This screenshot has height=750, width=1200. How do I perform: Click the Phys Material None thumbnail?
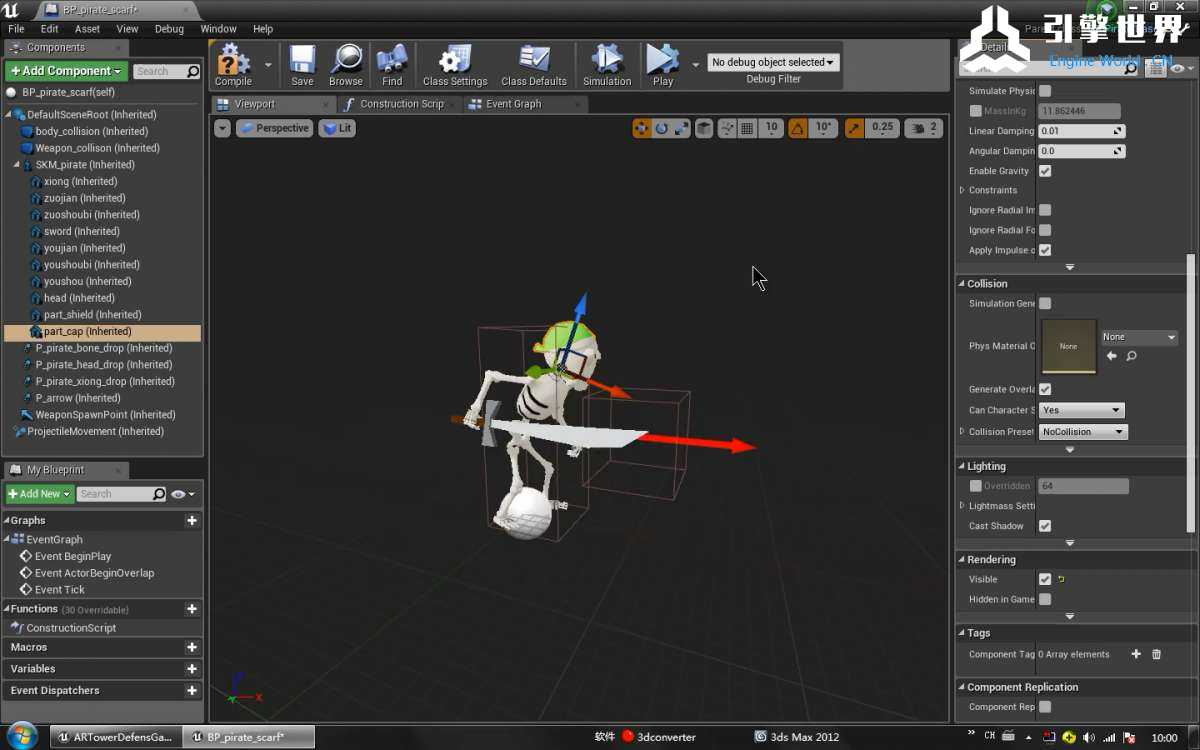(x=1068, y=346)
